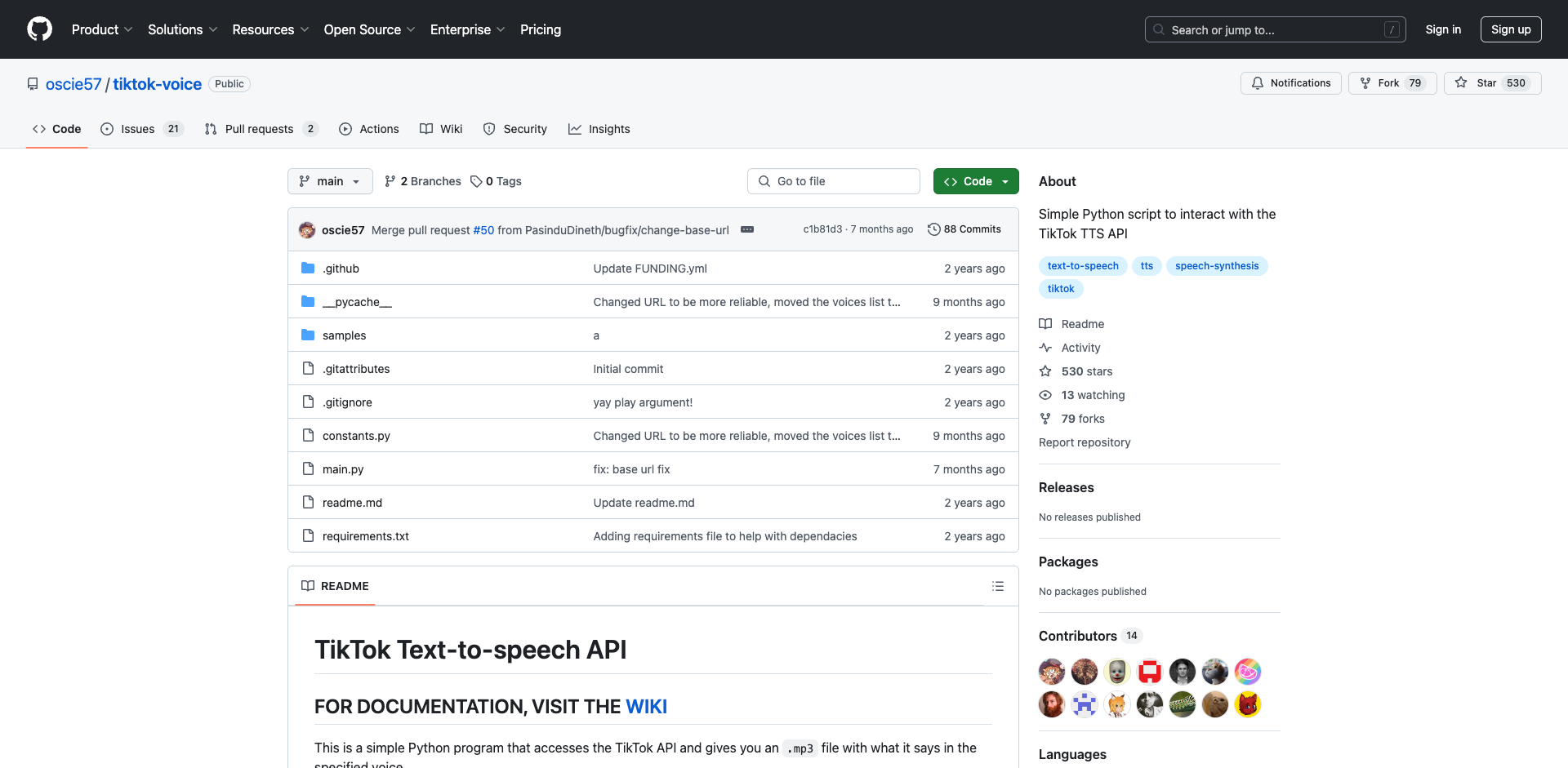Screen dimensions: 1568x768
Task: Click the tts topic tag
Action: tap(1147, 266)
